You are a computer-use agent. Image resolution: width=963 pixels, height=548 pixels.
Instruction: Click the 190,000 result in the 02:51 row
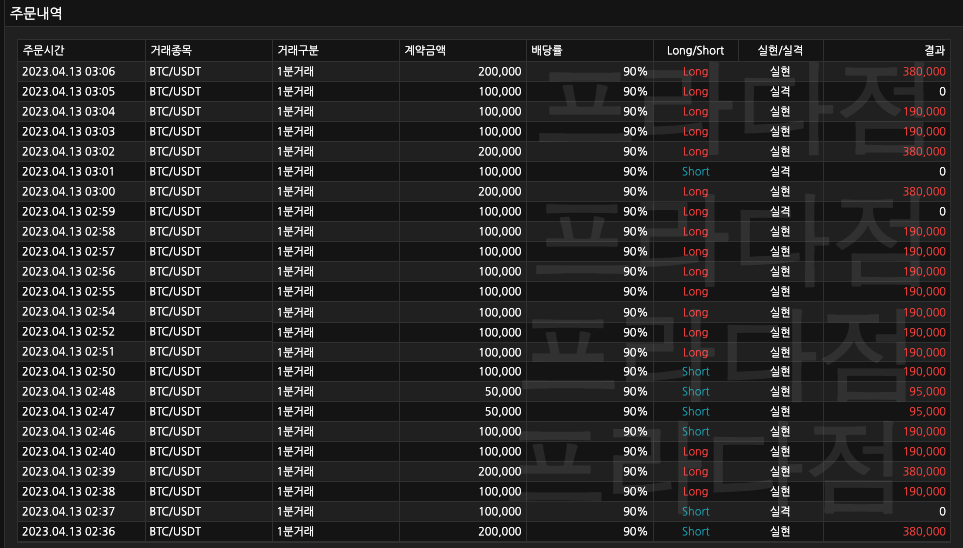point(924,351)
